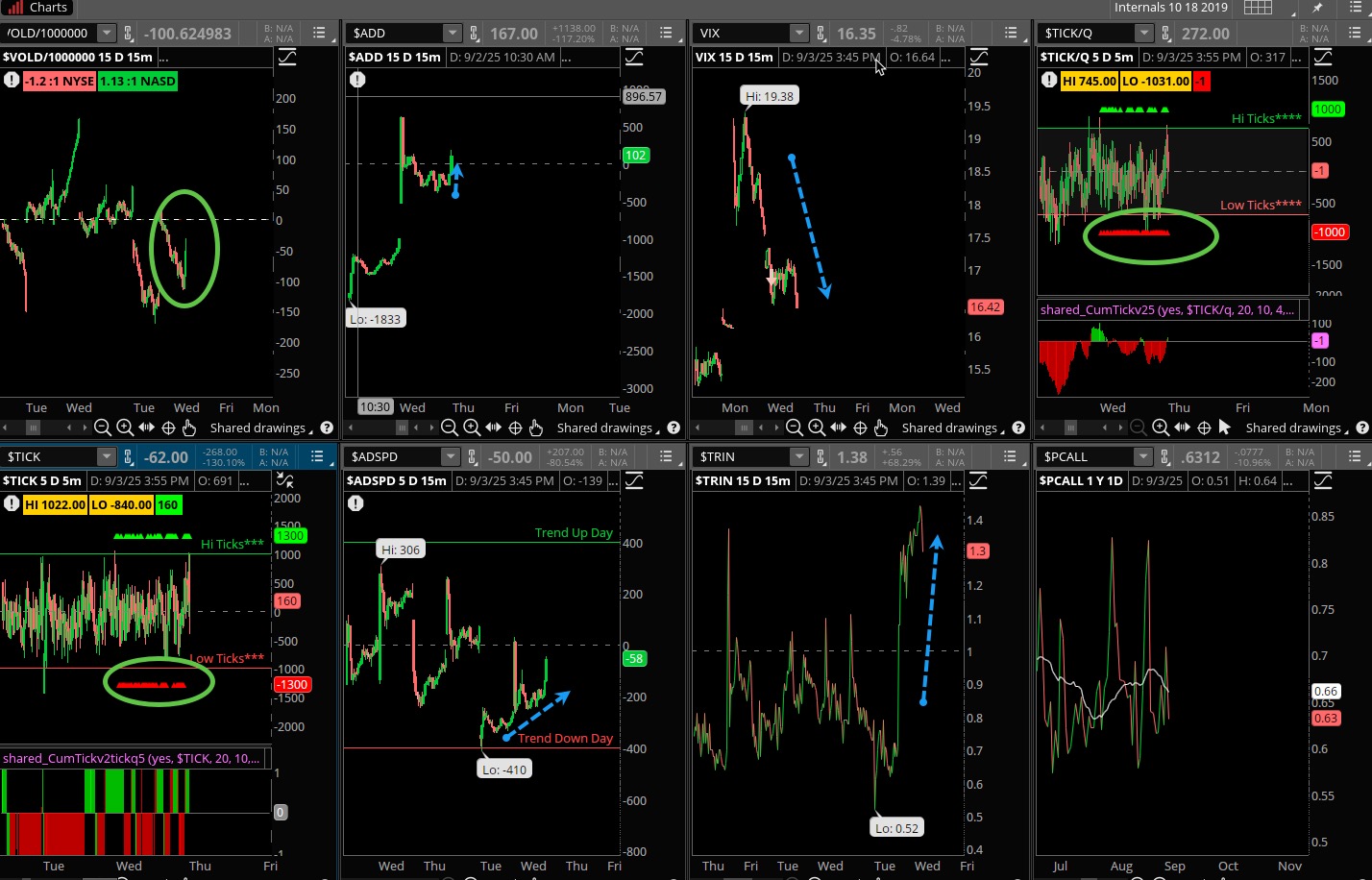Expand the $TICK/Q symbol dropdown
1372x880 pixels.
pos(1143,34)
